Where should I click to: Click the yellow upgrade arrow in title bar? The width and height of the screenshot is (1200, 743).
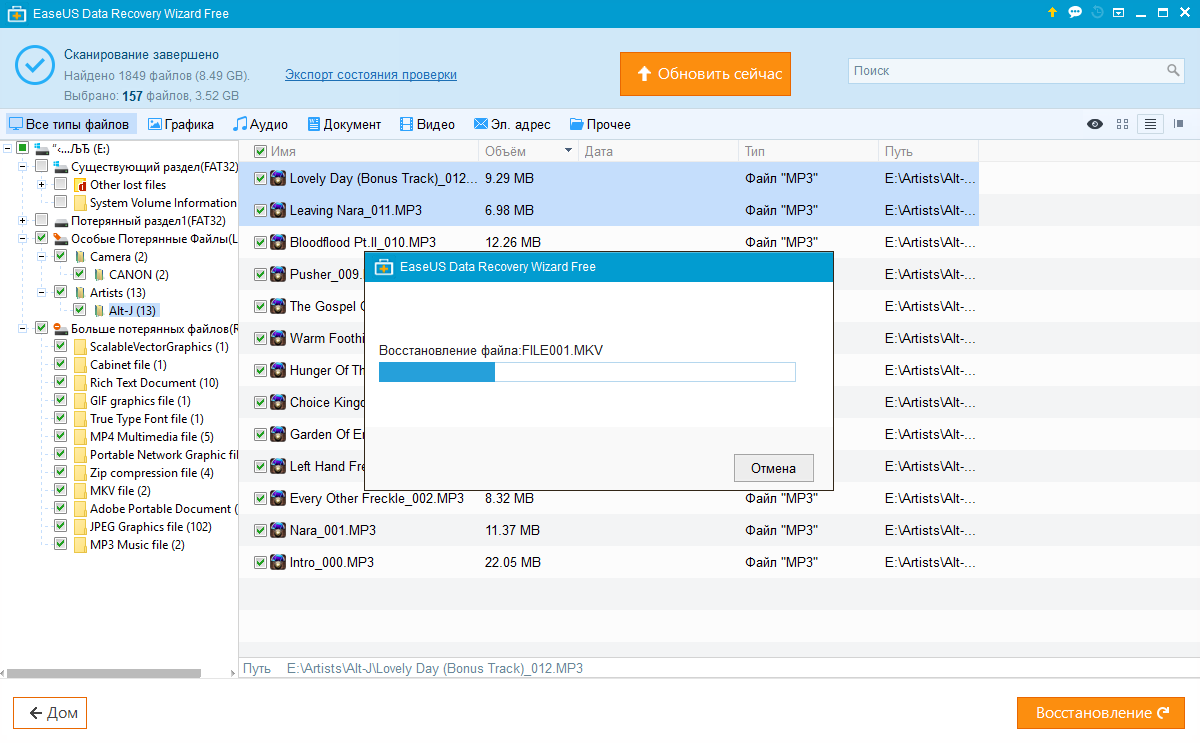1051,13
